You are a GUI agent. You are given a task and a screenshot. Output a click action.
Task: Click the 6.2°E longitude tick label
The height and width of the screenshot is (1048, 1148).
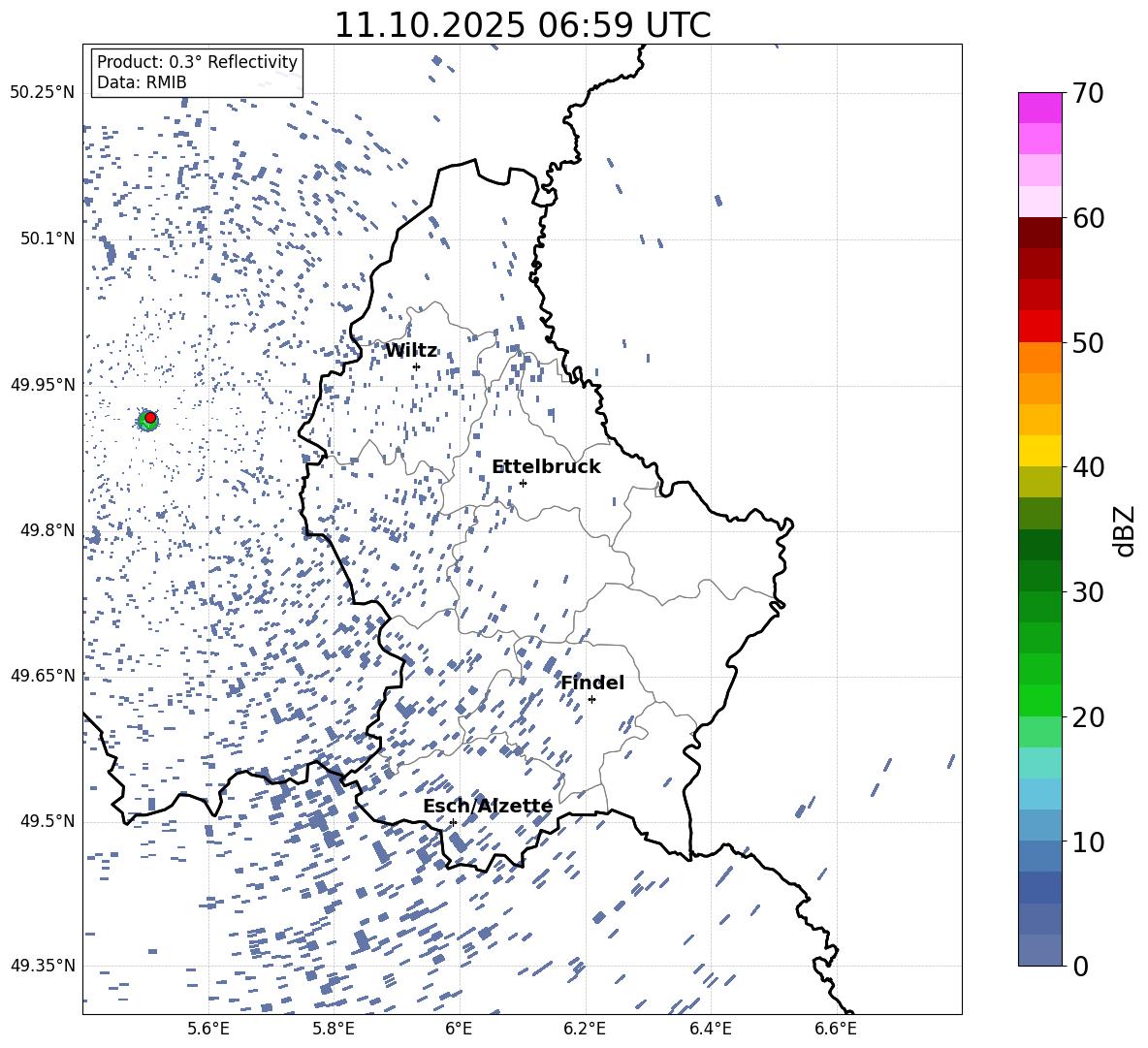585,1029
